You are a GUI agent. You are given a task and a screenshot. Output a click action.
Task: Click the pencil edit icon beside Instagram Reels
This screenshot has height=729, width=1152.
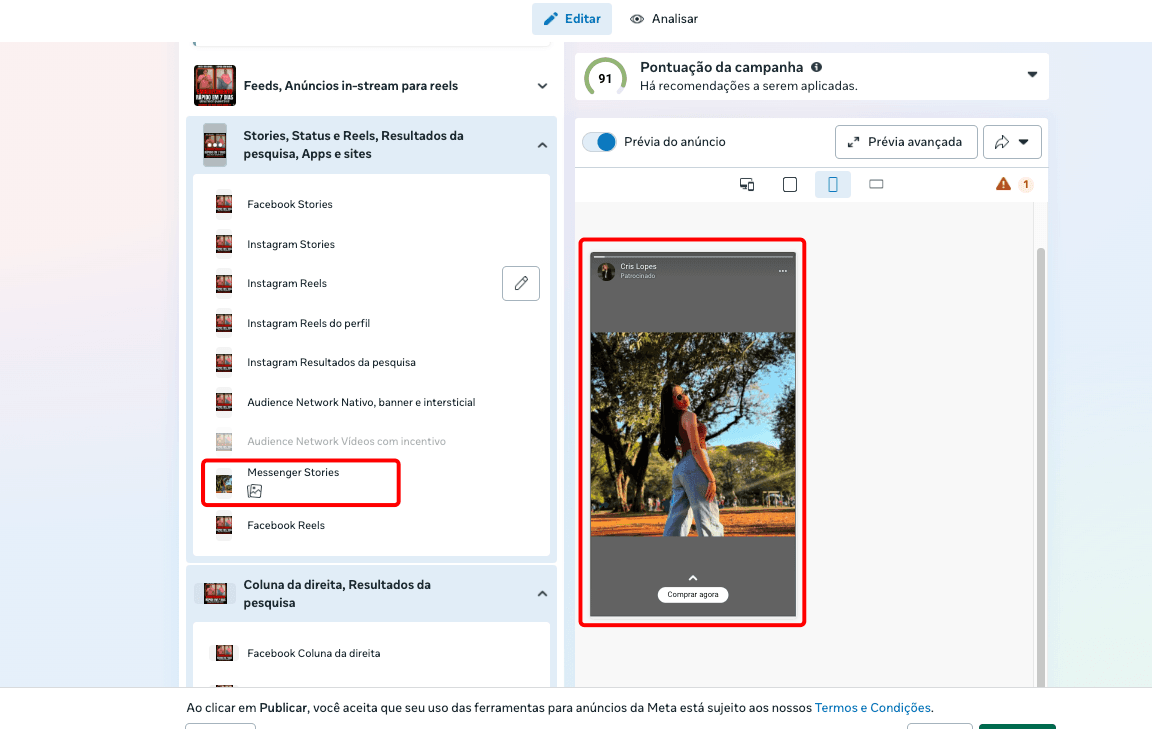tap(520, 283)
